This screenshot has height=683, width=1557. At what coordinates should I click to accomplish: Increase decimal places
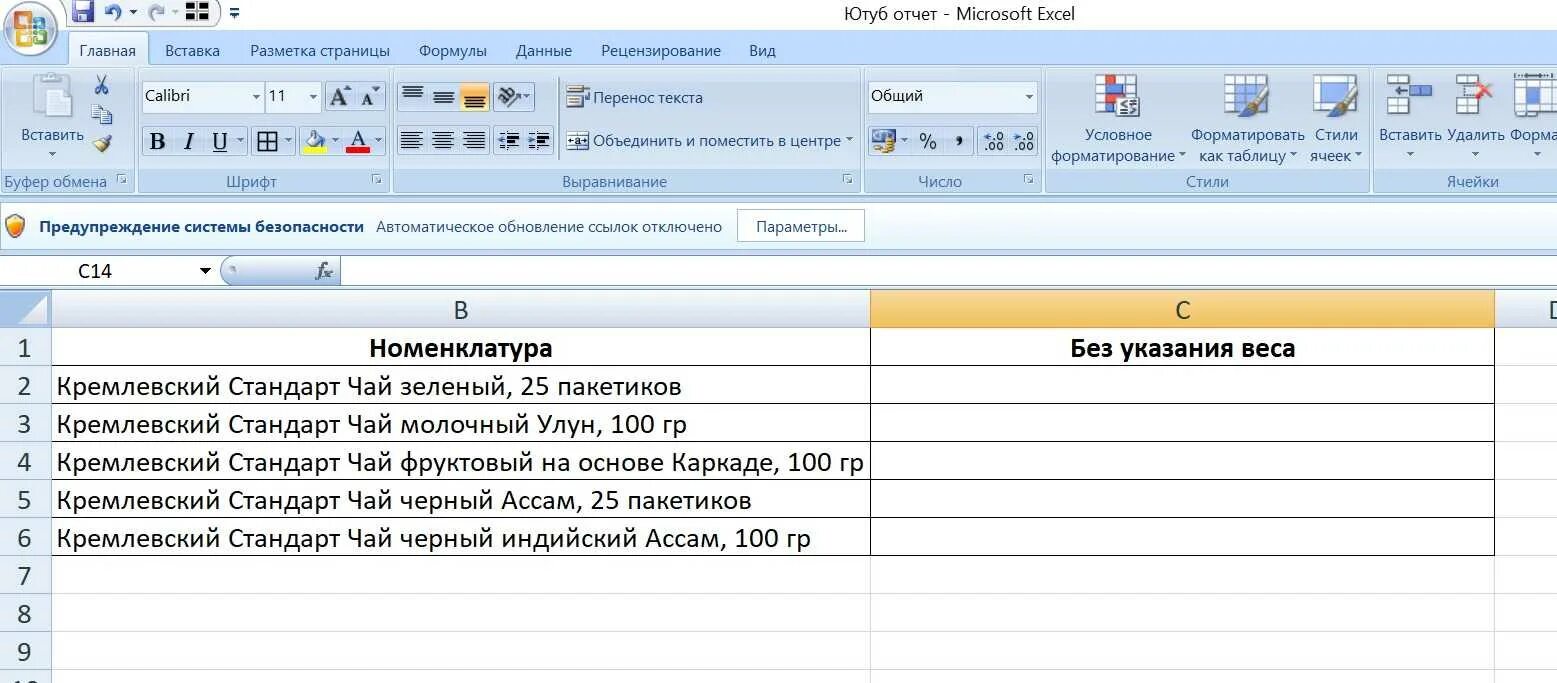coord(993,141)
